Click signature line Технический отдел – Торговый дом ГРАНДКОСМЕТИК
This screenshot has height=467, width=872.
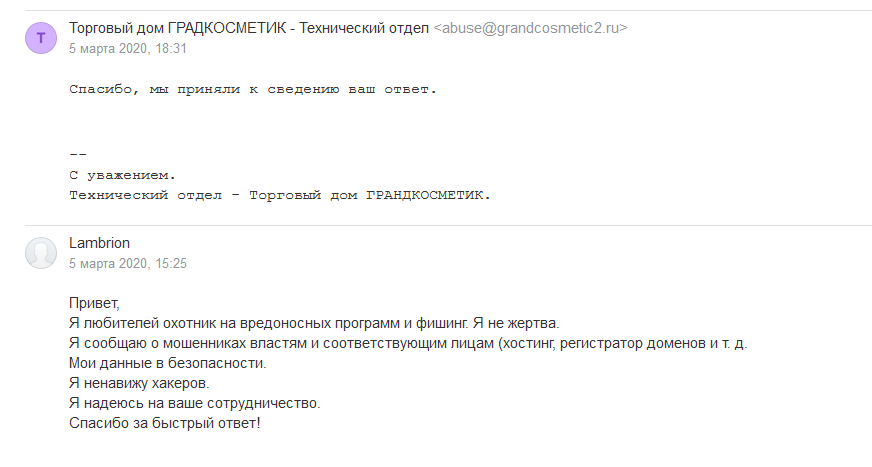pos(280,195)
